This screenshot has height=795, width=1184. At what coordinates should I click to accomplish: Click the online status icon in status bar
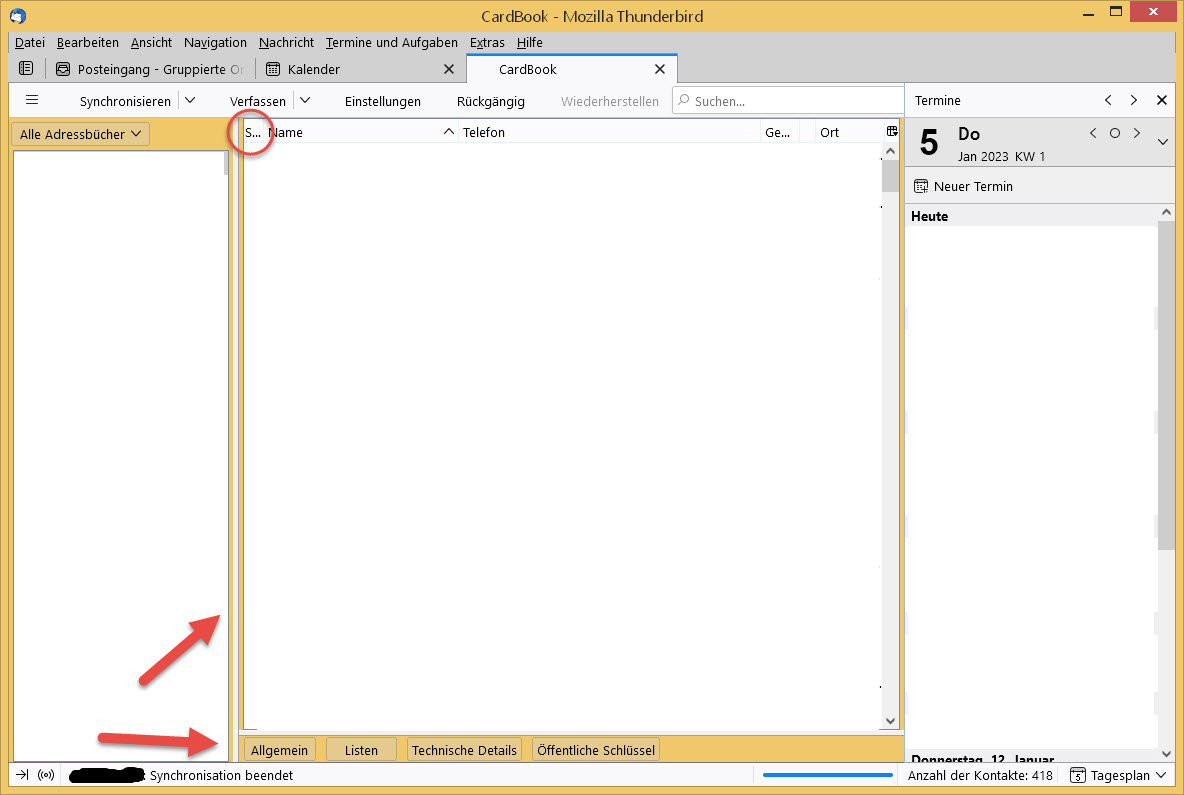(46, 775)
